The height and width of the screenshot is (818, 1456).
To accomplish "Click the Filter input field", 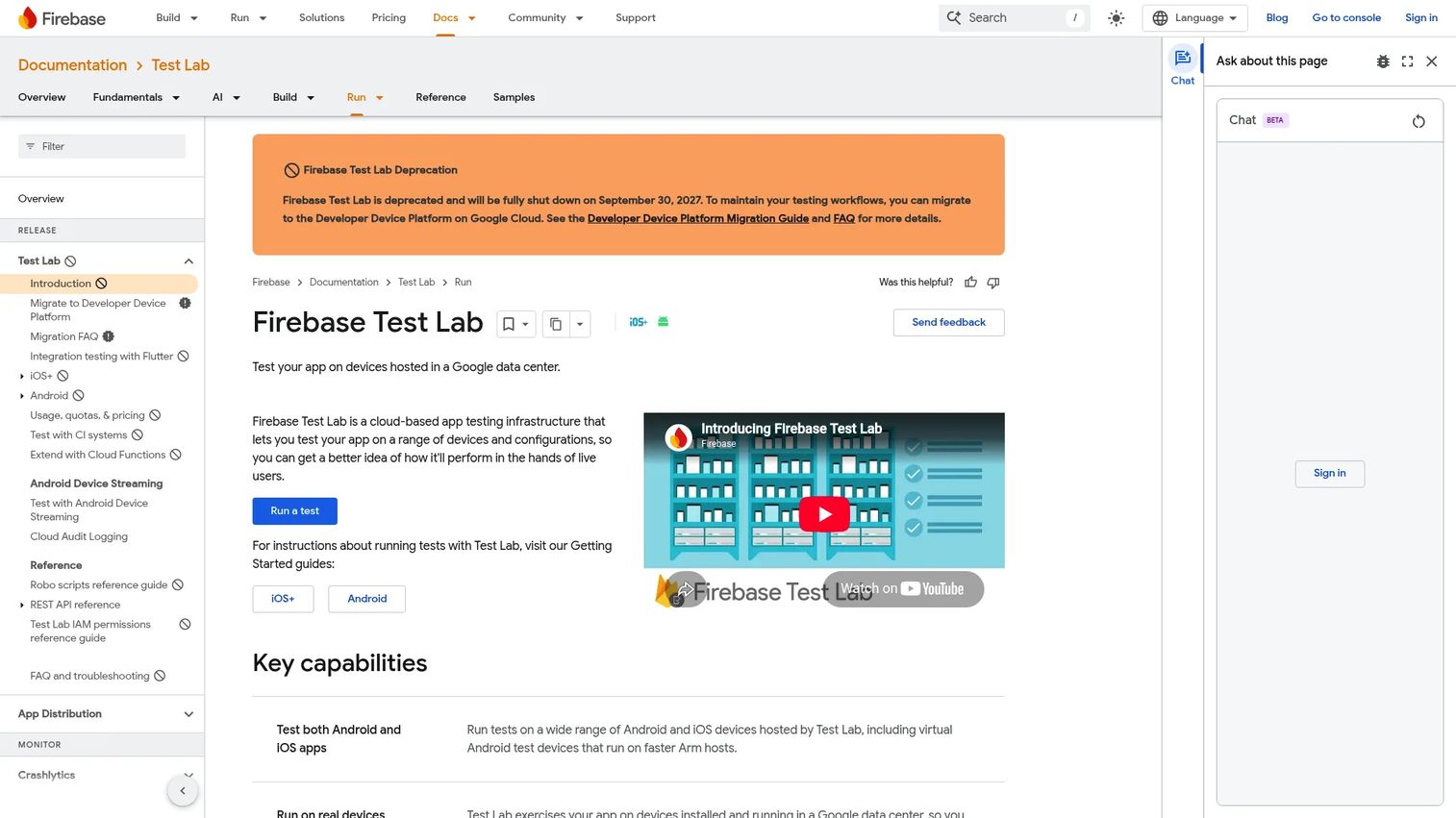I will pyautogui.click(x=102, y=146).
